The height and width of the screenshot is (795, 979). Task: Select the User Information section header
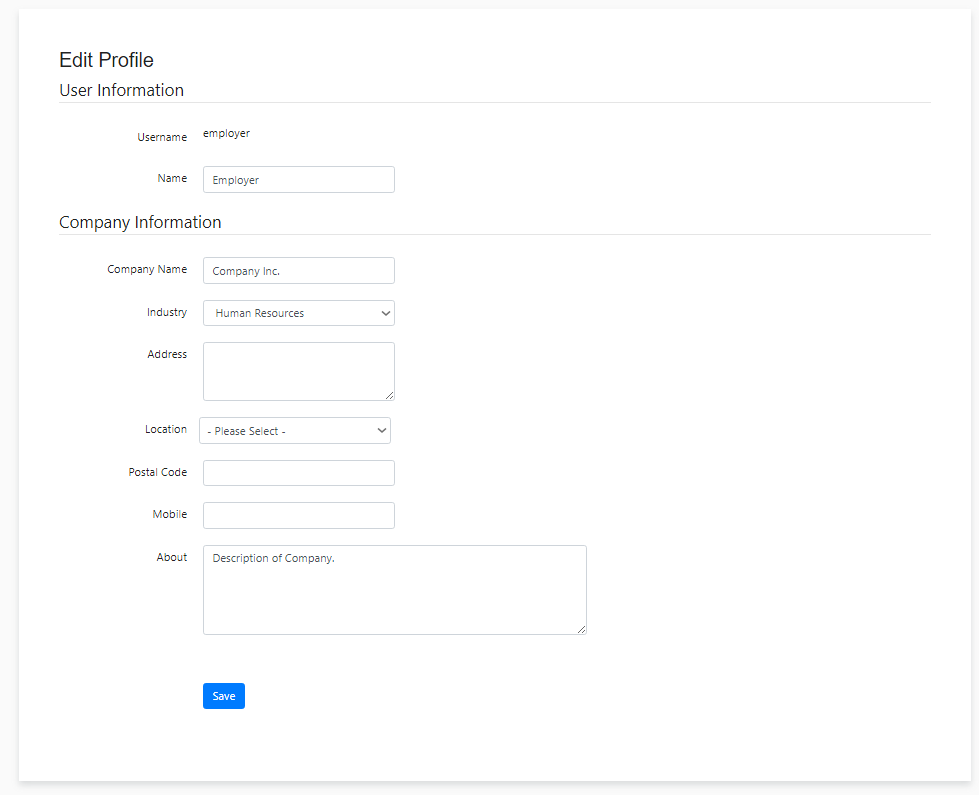(x=121, y=90)
